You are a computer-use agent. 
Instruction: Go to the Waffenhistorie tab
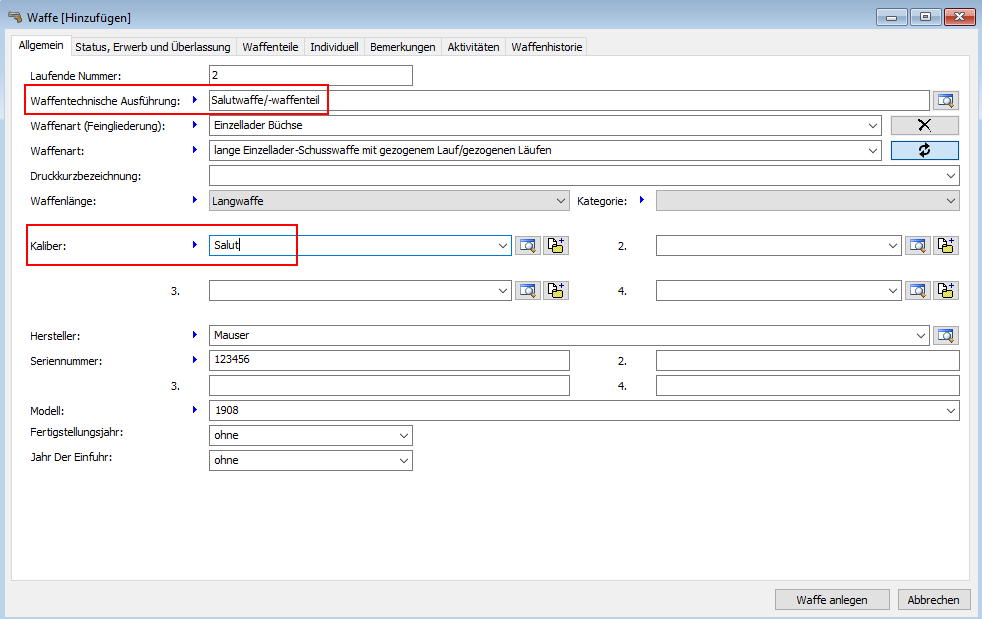point(546,47)
